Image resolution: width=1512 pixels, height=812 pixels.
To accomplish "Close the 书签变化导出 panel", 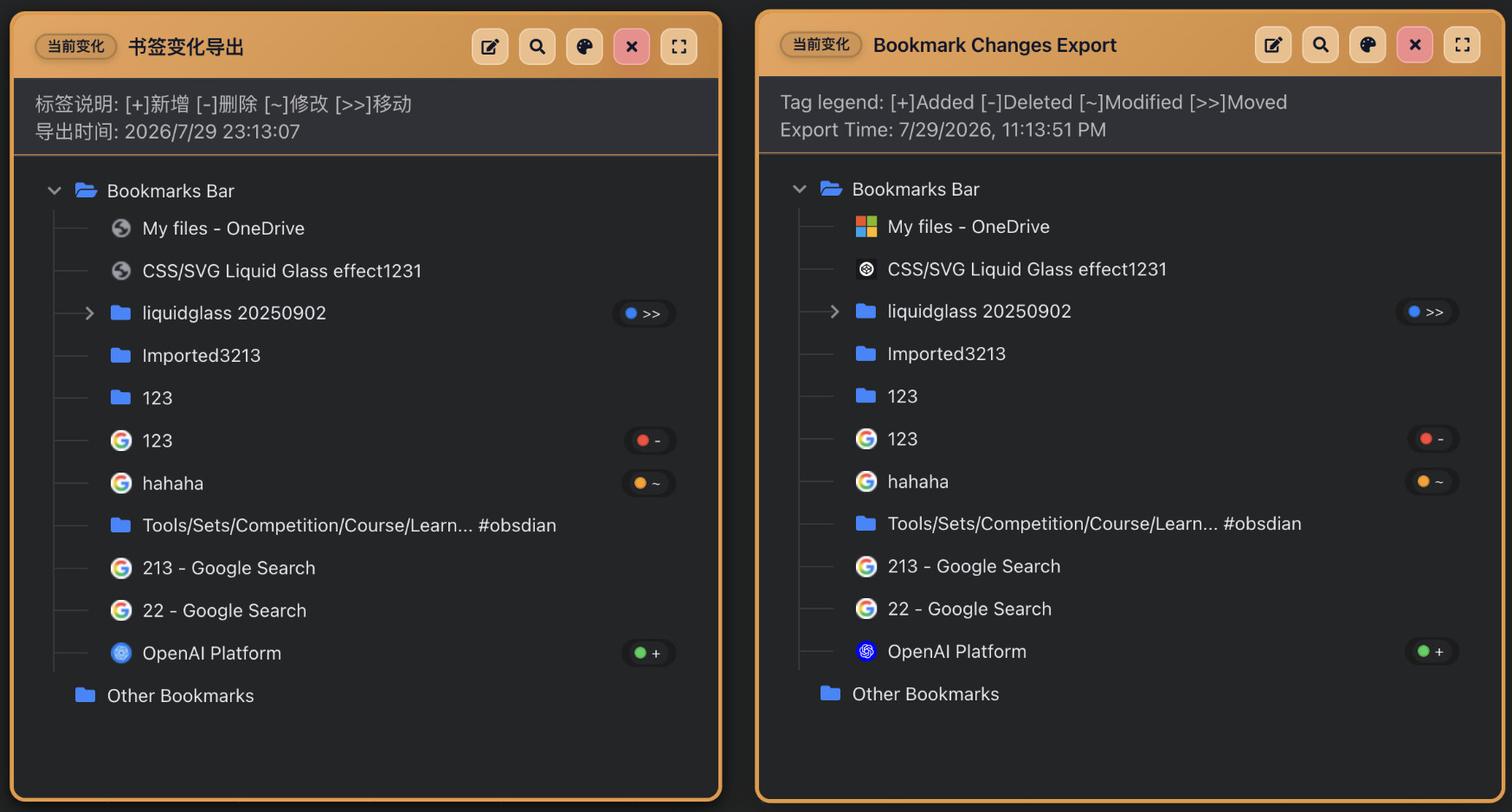I will pyautogui.click(x=632, y=47).
